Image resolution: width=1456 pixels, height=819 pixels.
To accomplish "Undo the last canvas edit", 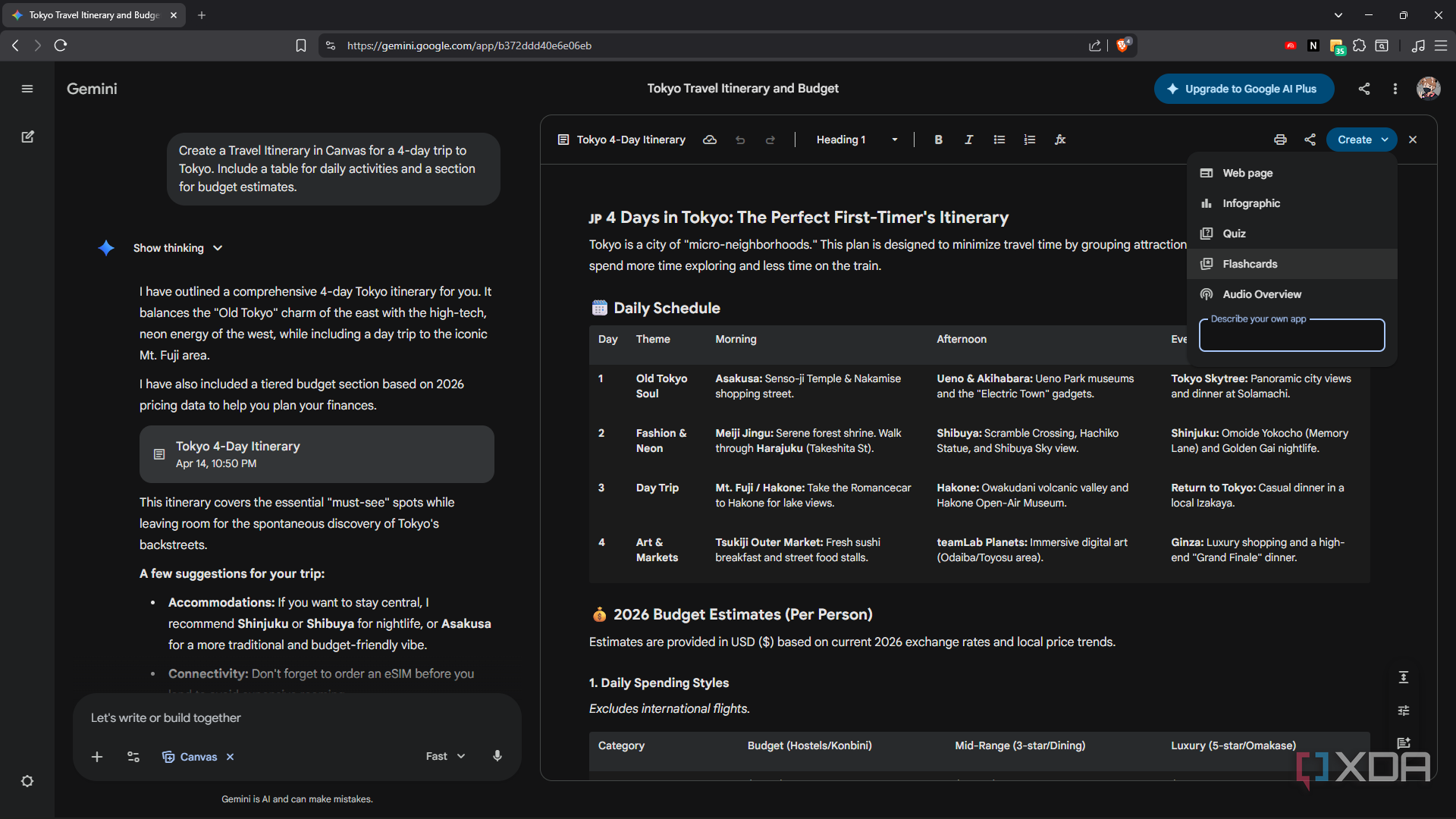I will (x=740, y=140).
